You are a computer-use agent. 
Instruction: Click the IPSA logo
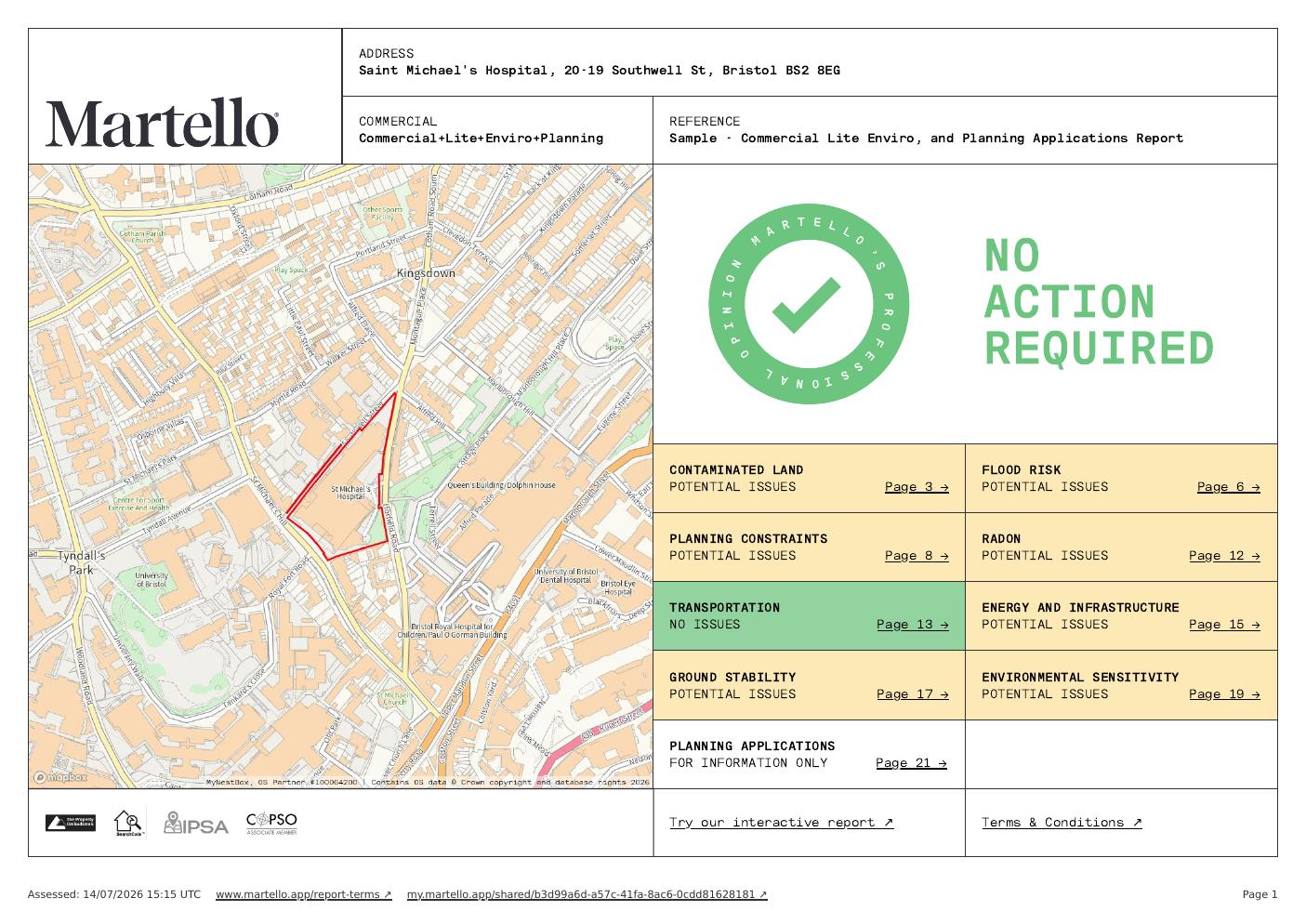(x=196, y=824)
